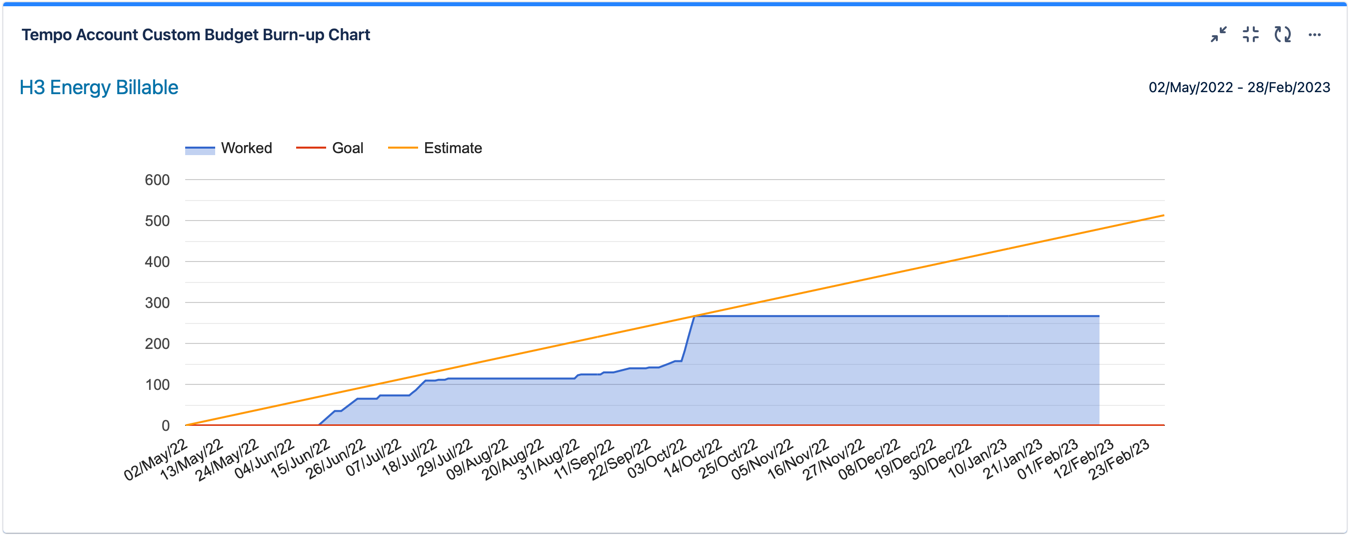Exit full-screen view using the corners icon
Image resolution: width=1350 pixels, height=536 pixels.
pos(1250,35)
